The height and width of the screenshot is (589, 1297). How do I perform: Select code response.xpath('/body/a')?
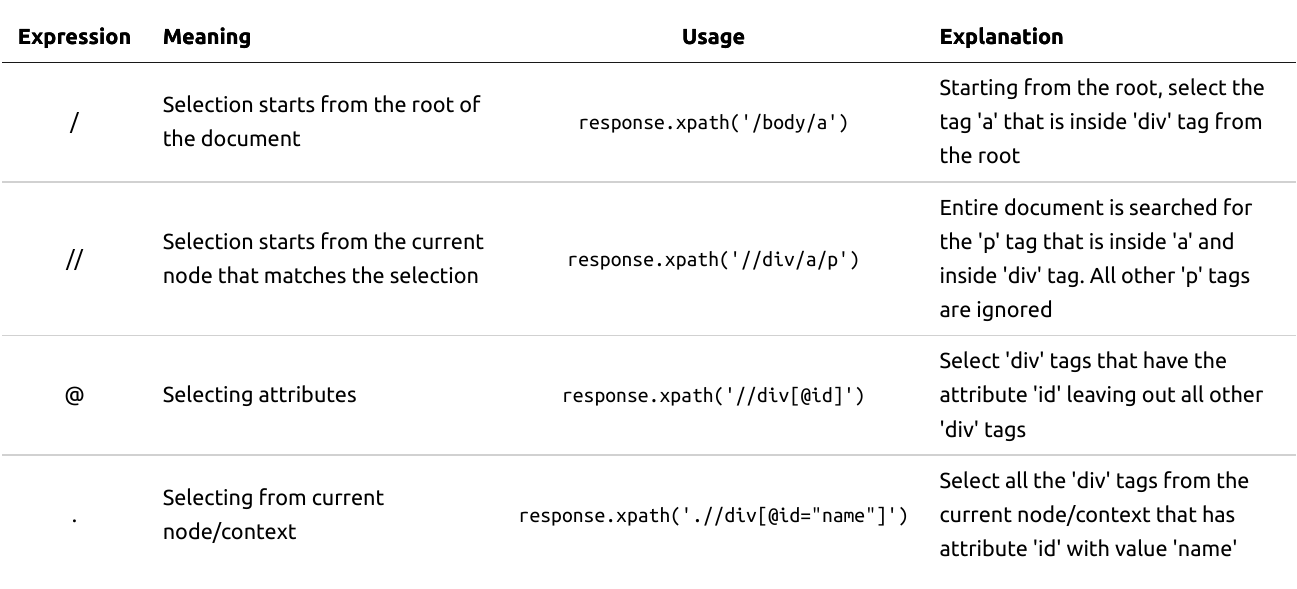(x=713, y=123)
